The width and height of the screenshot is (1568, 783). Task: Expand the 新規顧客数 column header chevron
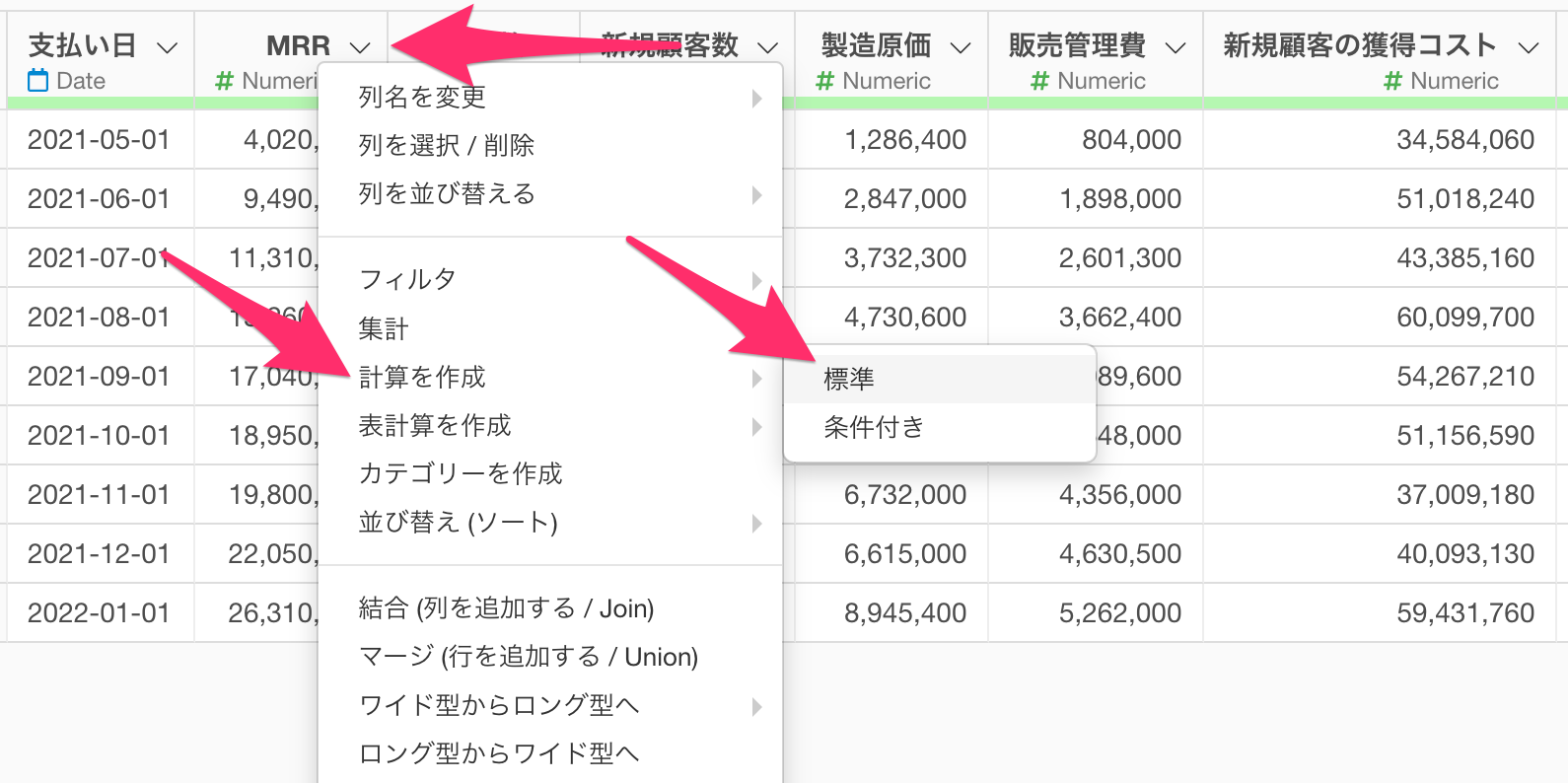[x=767, y=47]
